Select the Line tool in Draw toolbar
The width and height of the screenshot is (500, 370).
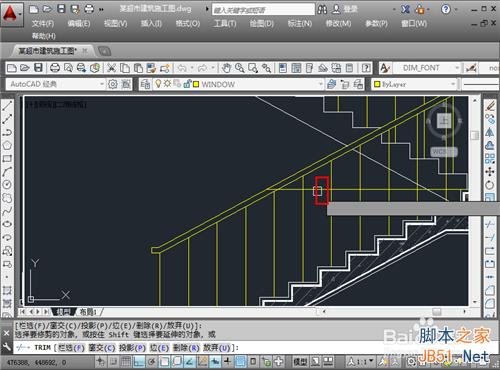click(x=7, y=106)
